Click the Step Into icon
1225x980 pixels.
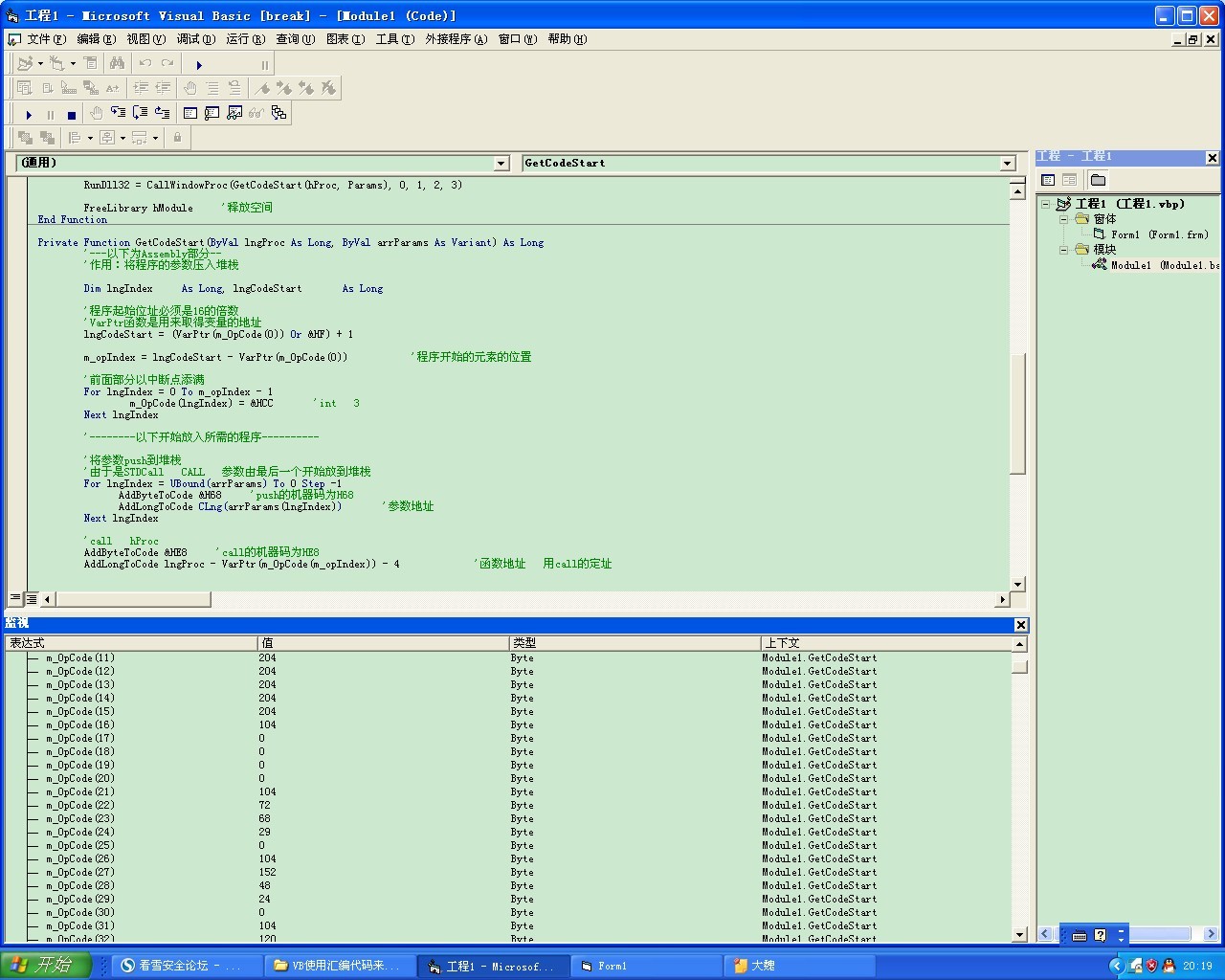tap(118, 113)
